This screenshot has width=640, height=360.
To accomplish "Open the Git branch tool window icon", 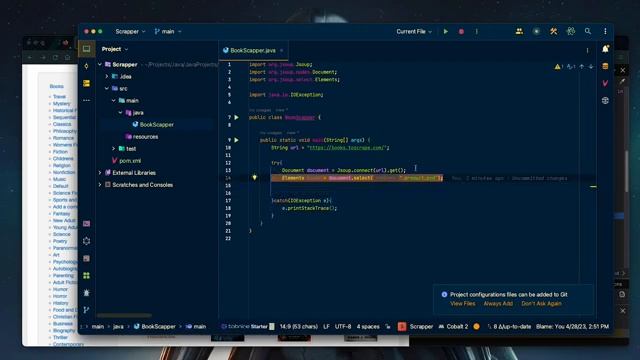I will point(87,310).
